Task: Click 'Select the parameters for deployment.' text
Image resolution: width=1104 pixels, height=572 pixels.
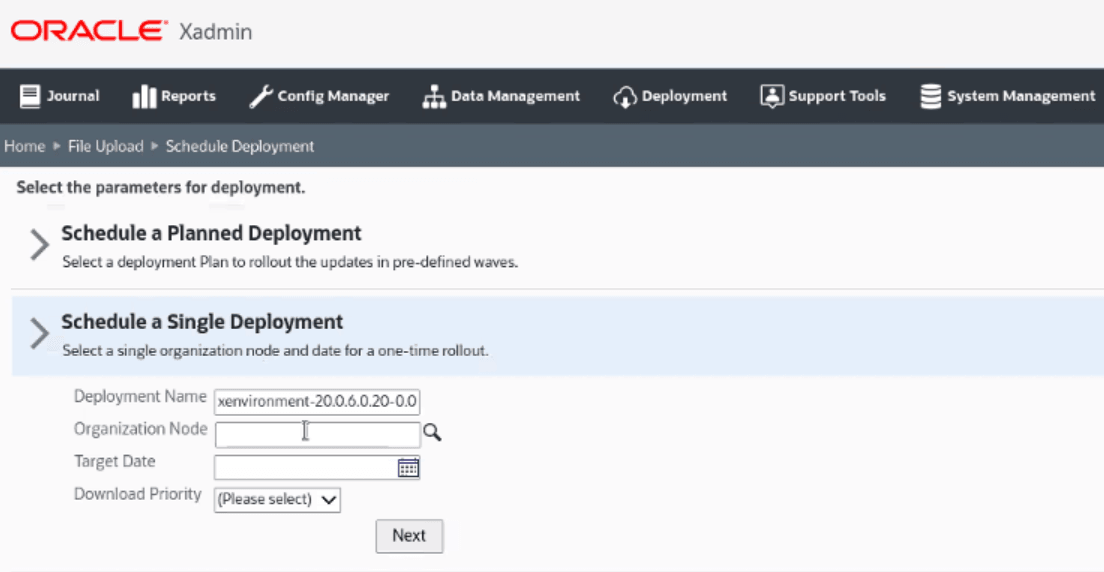Action: pyautogui.click(x=161, y=188)
